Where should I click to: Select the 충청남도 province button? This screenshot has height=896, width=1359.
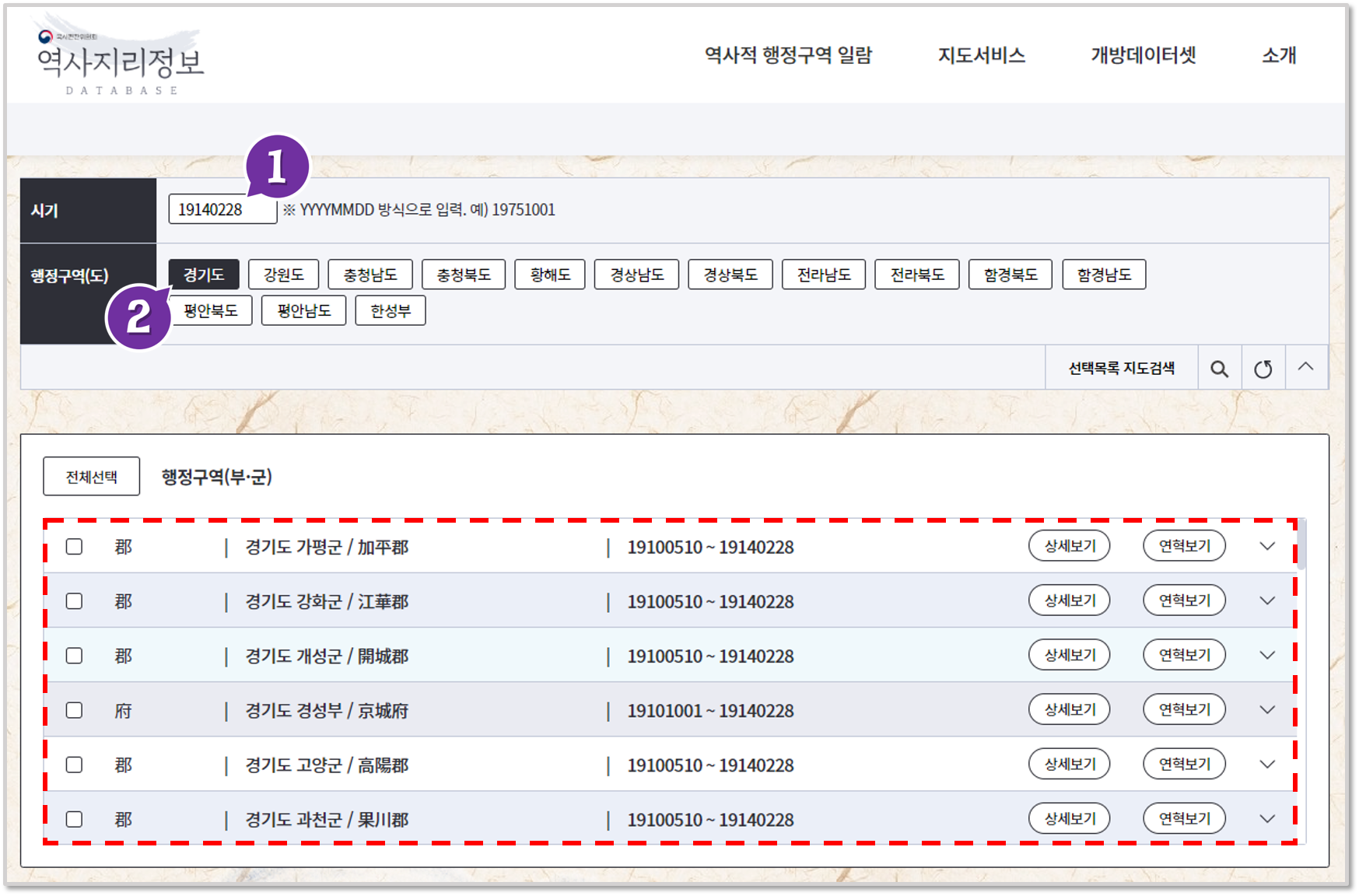tap(370, 275)
